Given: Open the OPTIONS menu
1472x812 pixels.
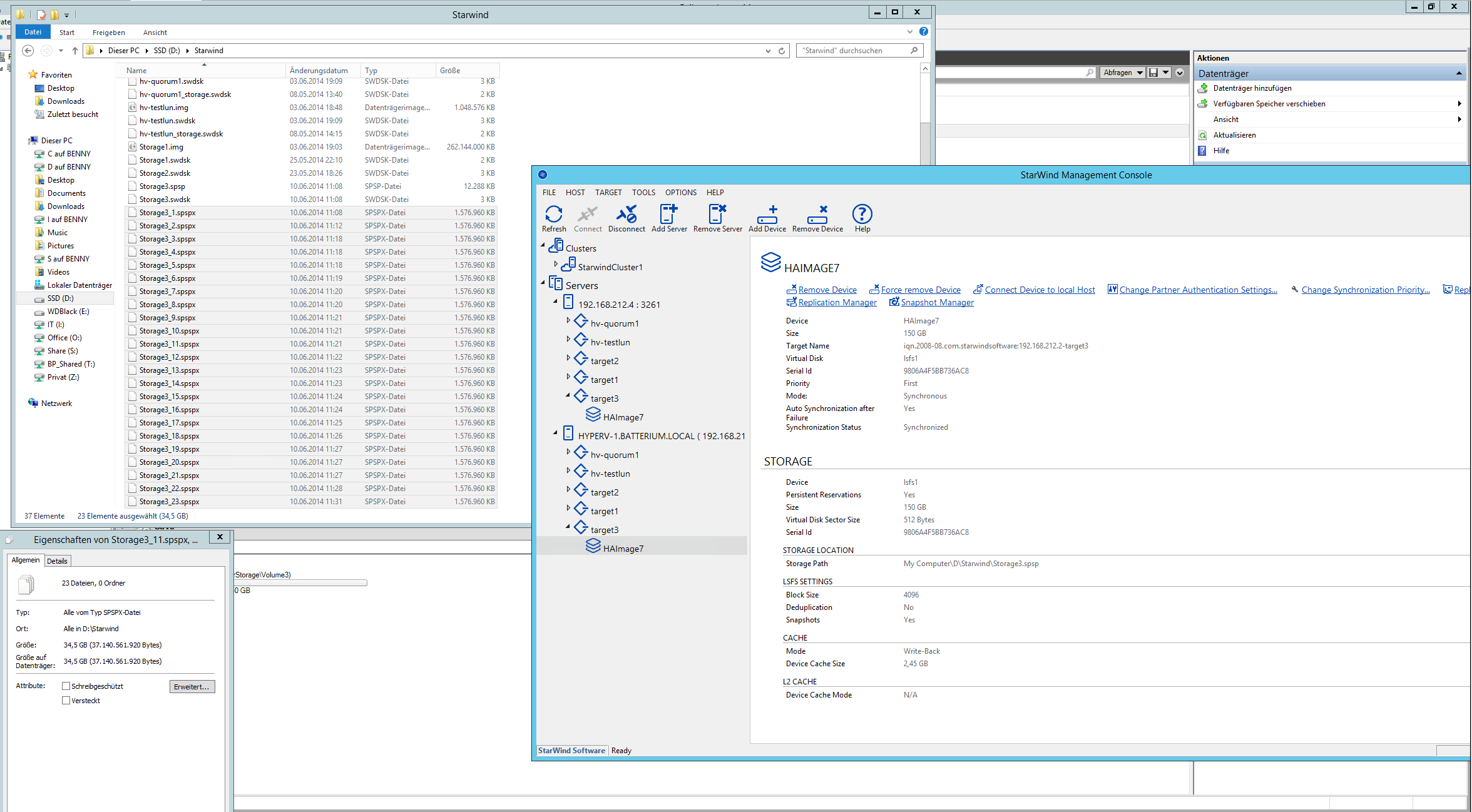Looking at the screenshot, I should point(680,193).
